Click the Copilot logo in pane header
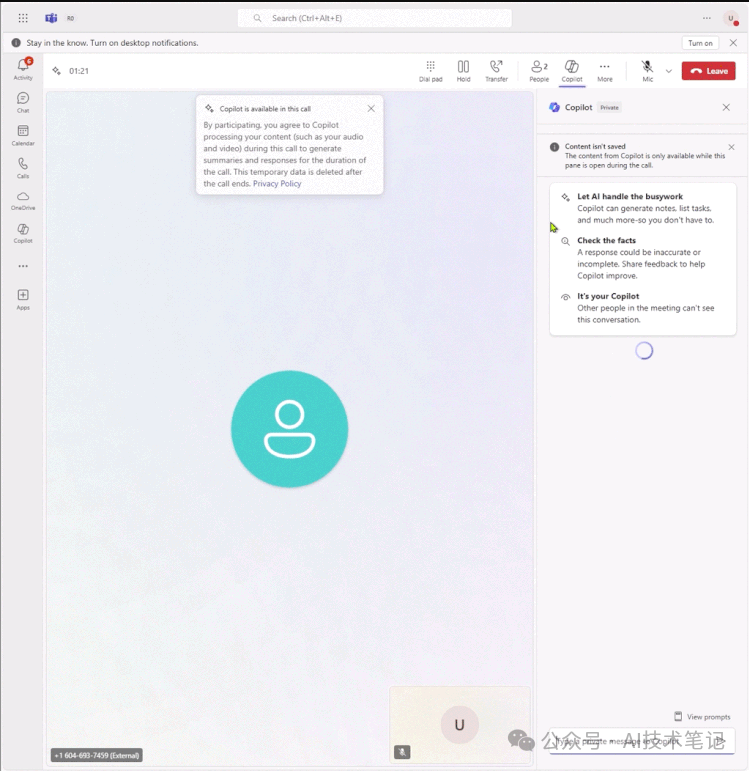Image resolution: width=749 pixels, height=771 pixels. [554, 107]
